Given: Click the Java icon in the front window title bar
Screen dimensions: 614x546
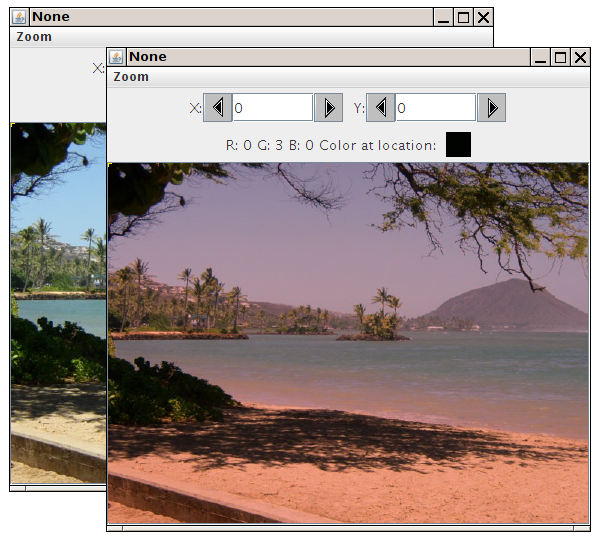Looking at the screenshot, I should [x=117, y=58].
